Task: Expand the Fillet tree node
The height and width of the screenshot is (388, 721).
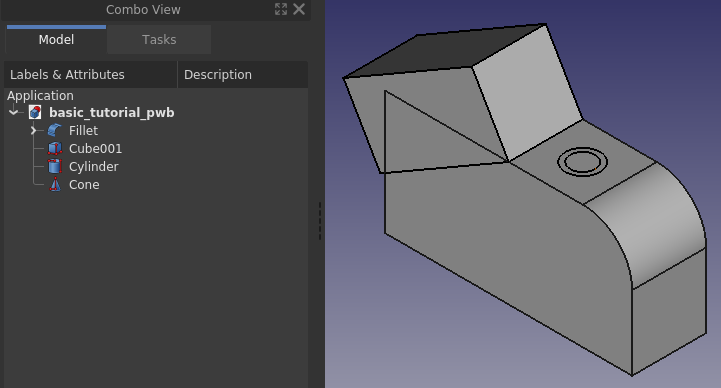Action: (33, 131)
